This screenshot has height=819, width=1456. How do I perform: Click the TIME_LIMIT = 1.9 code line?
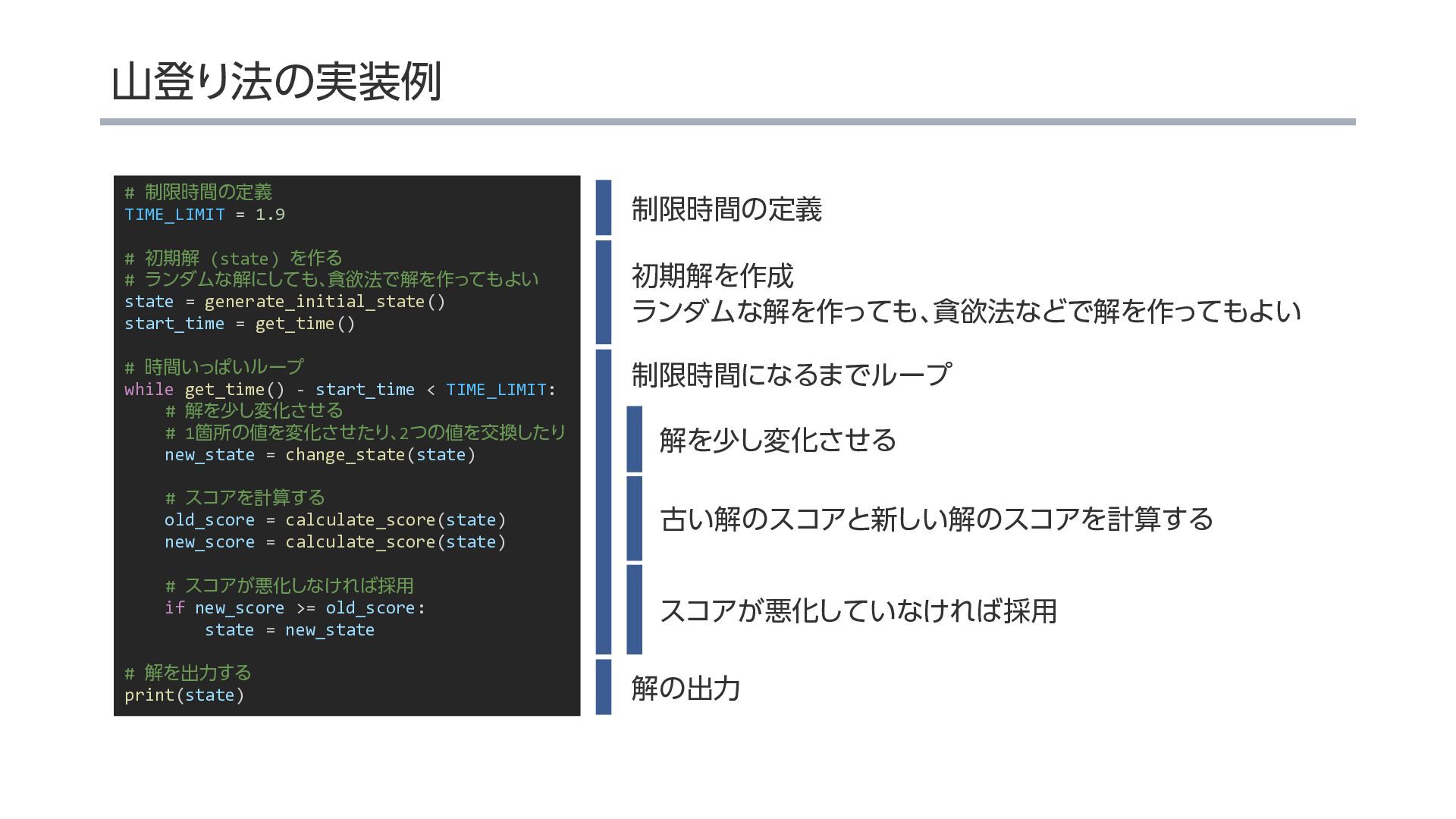coord(205,215)
